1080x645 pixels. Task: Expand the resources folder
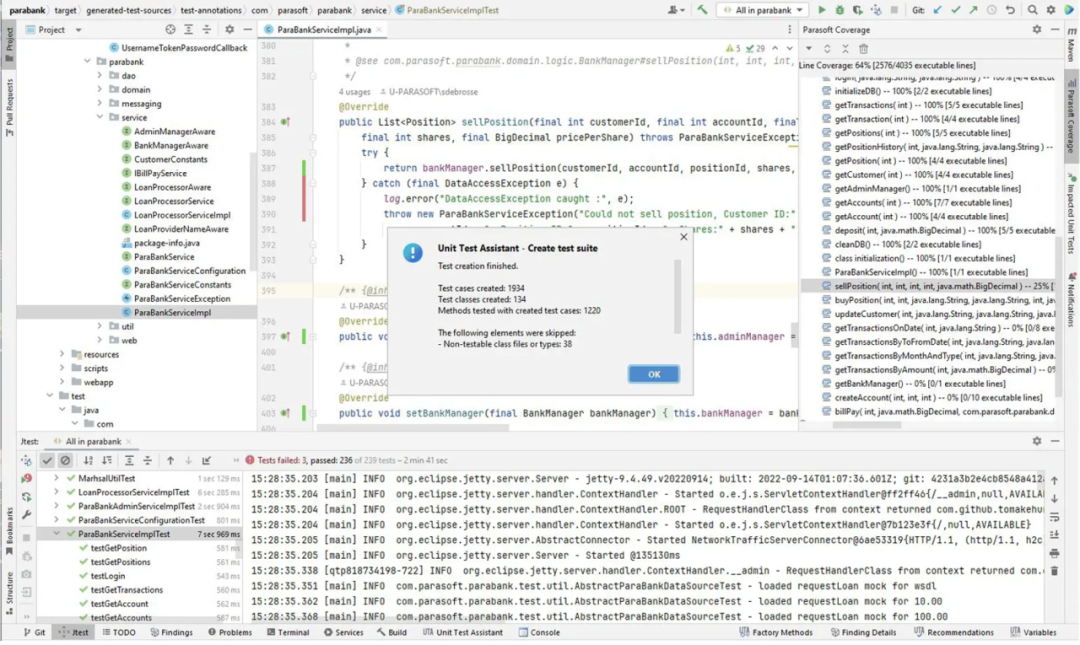coord(62,355)
